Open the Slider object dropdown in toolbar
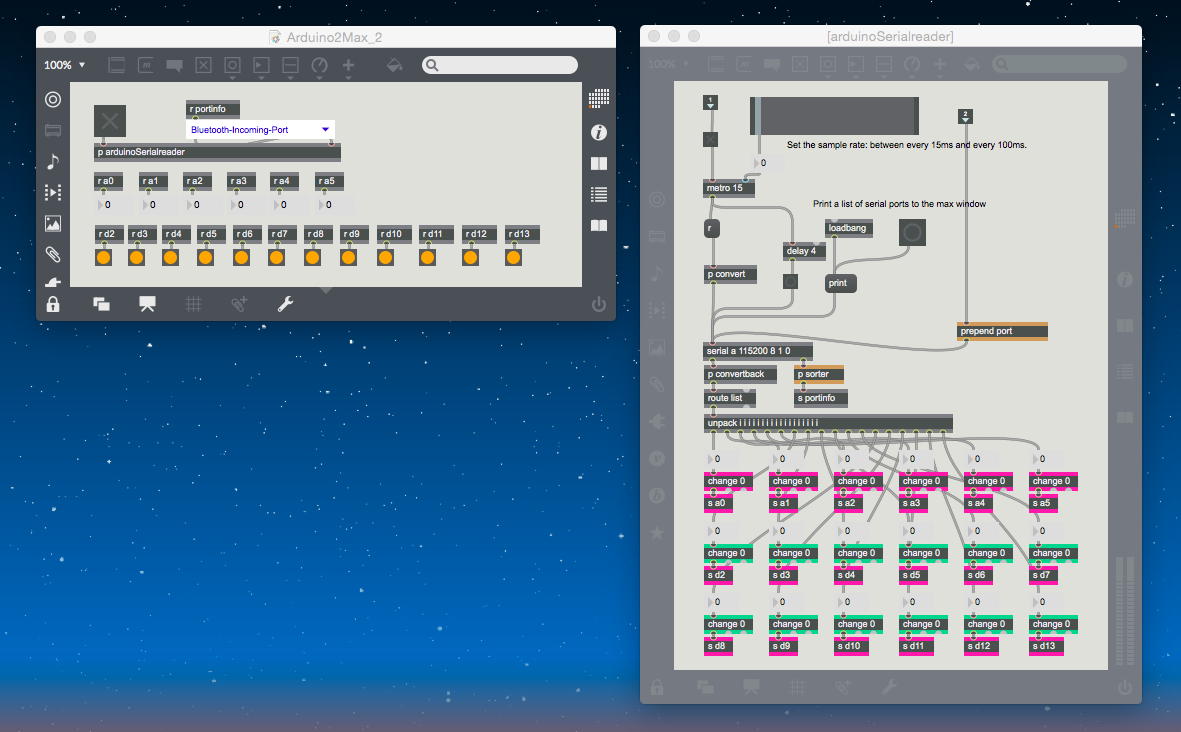This screenshot has width=1181, height=732. (x=290, y=66)
